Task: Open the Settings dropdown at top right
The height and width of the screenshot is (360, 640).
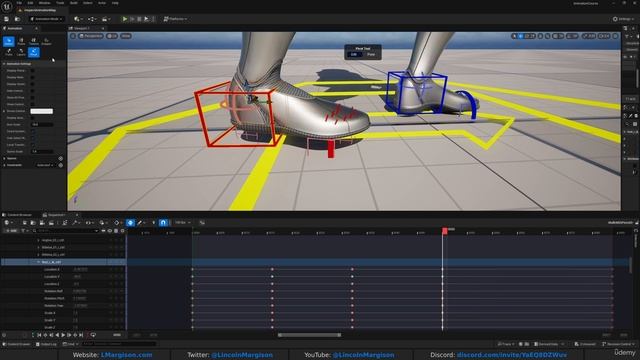Action: click(x=624, y=19)
